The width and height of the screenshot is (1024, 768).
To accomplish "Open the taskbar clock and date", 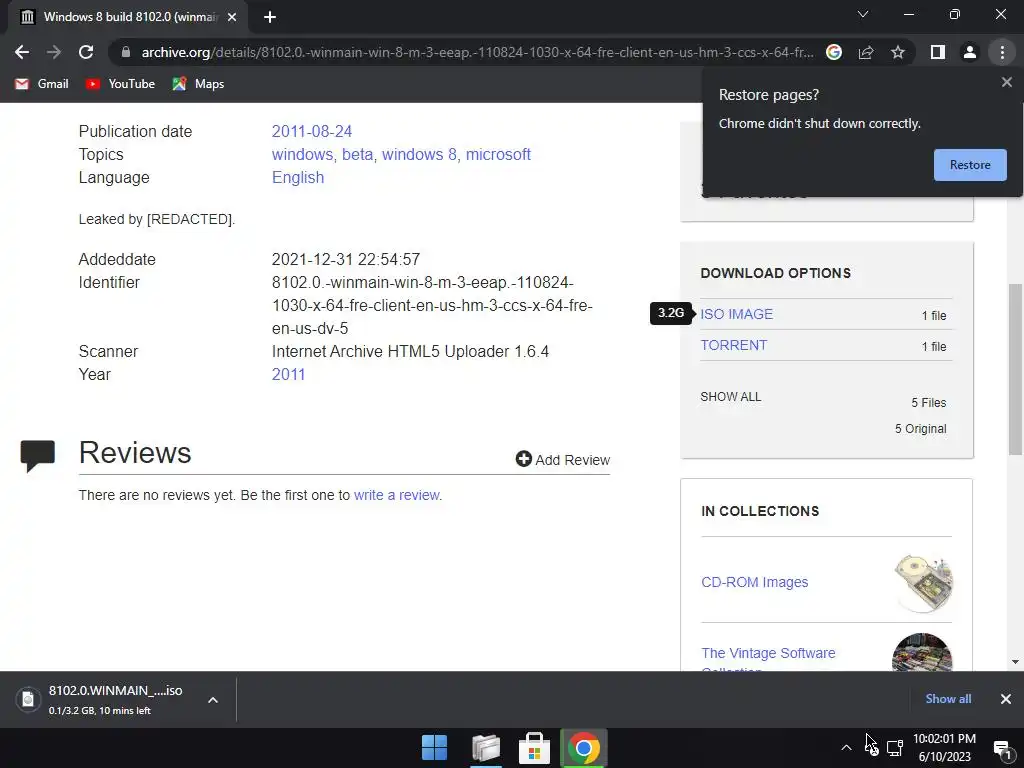I will tap(944, 748).
